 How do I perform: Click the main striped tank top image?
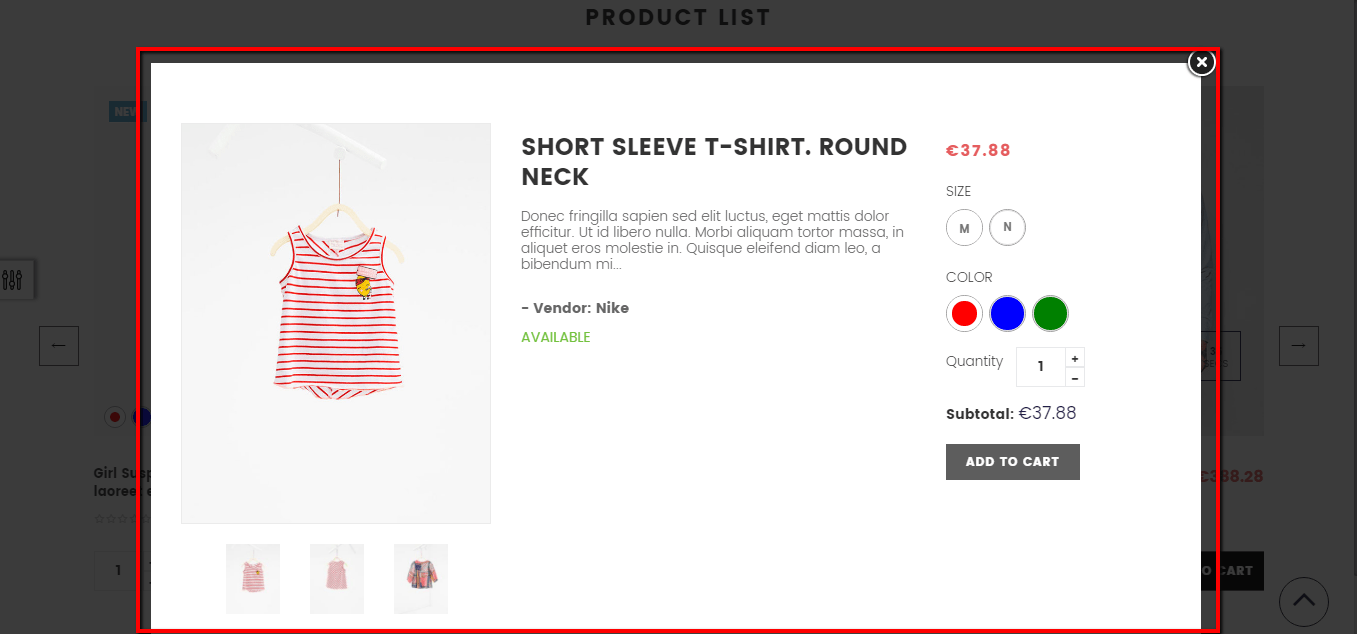coord(336,322)
